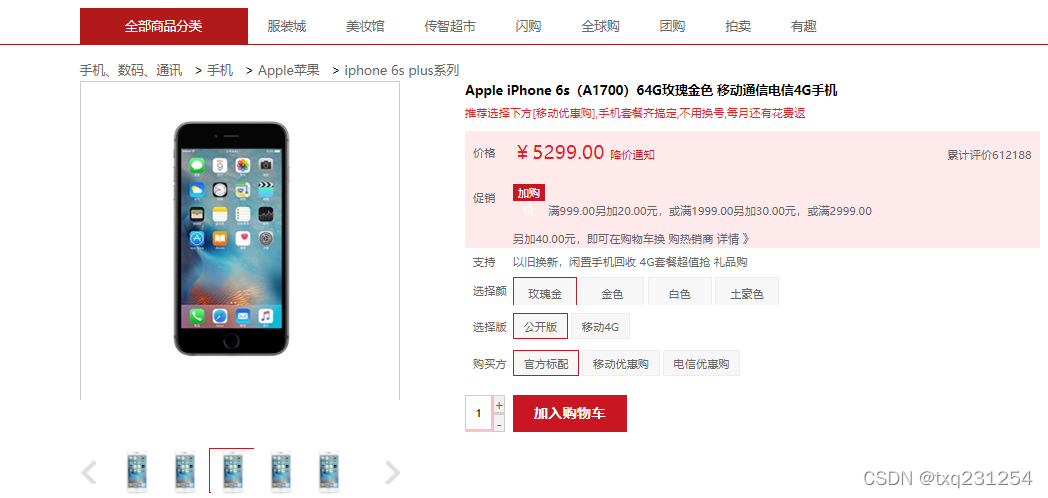Screen dimensions: 1048x498
Task: Decrease quantity with the minus button
Action: click(x=499, y=423)
